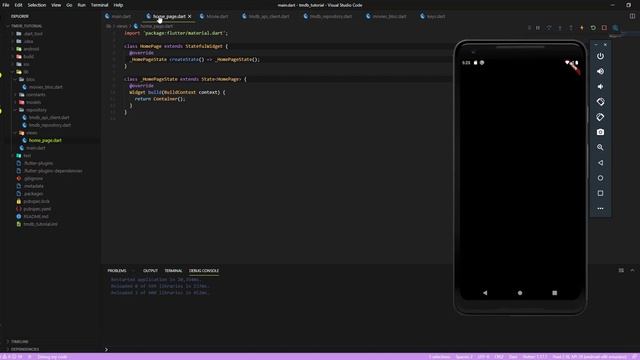Open the Terminal menu
Image resolution: width=640 pixels, height=360 pixels.
[x=99, y=5]
